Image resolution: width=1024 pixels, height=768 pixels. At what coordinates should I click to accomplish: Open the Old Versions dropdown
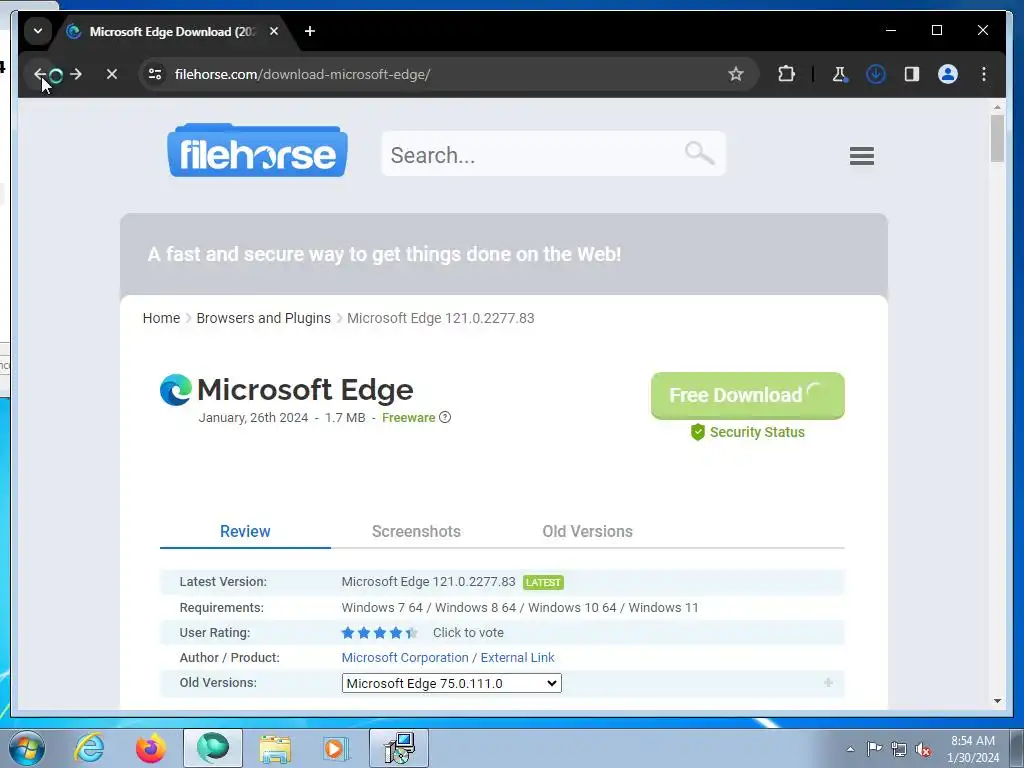pyautogui.click(x=451, y=683)
